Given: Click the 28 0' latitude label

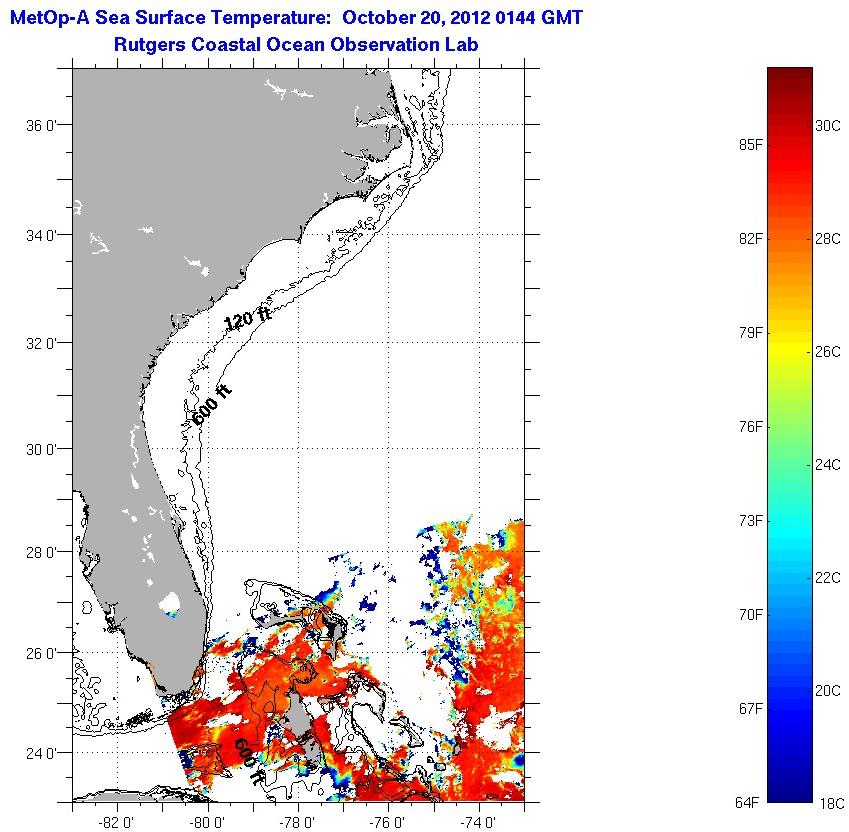Looking at the screenshot, I should (x=41, y=553).
